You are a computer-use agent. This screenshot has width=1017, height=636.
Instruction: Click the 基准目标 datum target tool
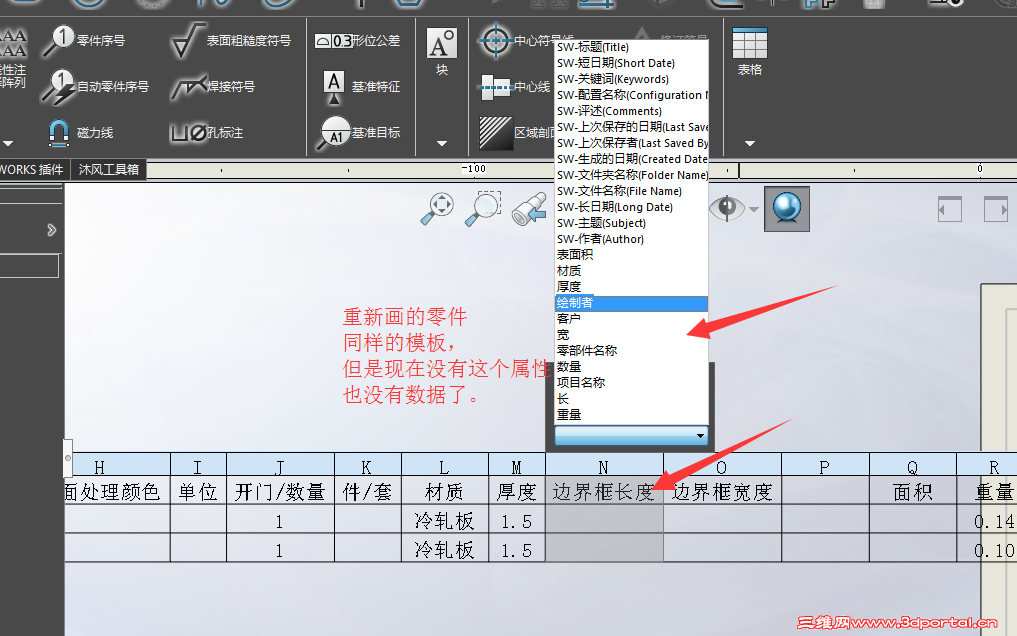359,132
